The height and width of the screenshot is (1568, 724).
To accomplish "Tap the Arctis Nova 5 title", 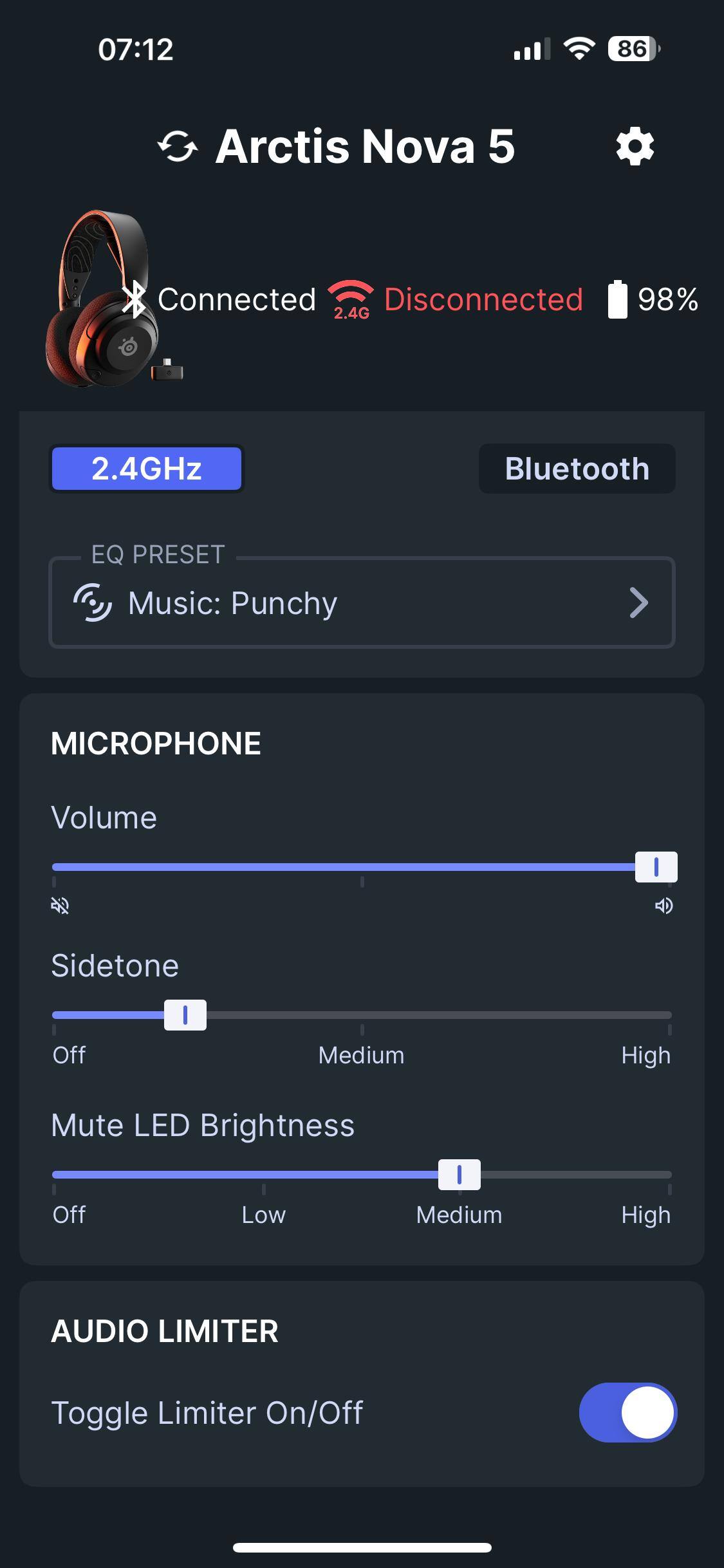I will (365, 147).
